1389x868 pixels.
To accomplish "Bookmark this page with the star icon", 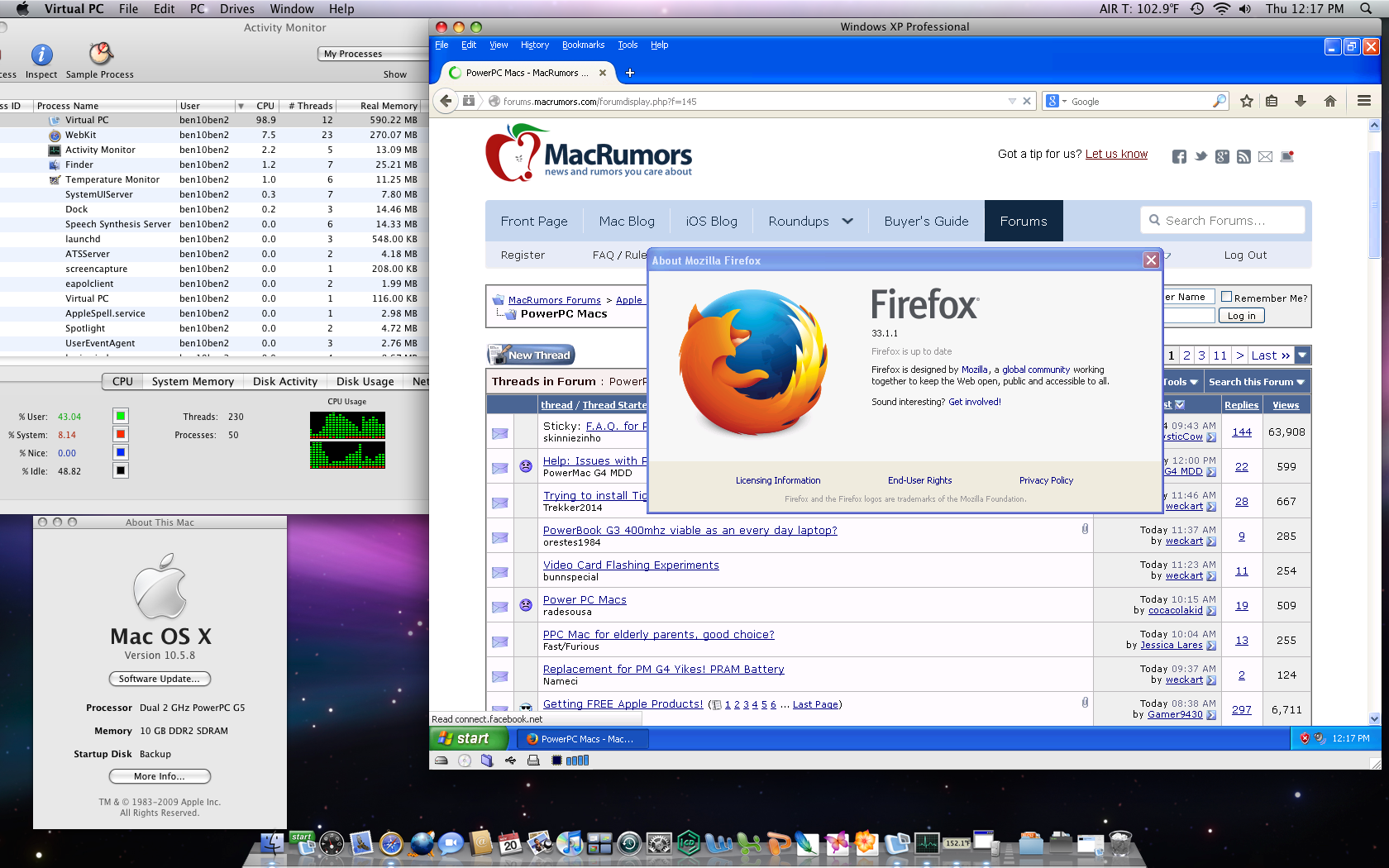I will click(x=1247, y=101).
